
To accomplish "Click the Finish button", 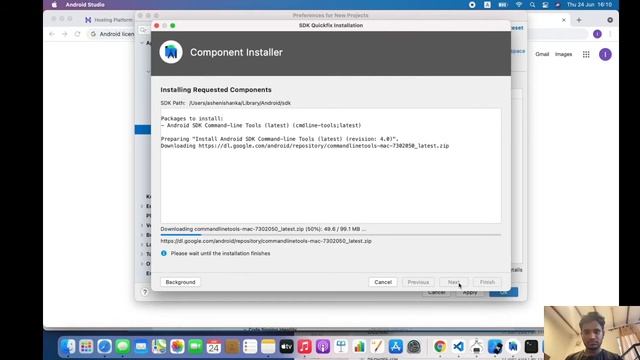I will click(487, 282).
